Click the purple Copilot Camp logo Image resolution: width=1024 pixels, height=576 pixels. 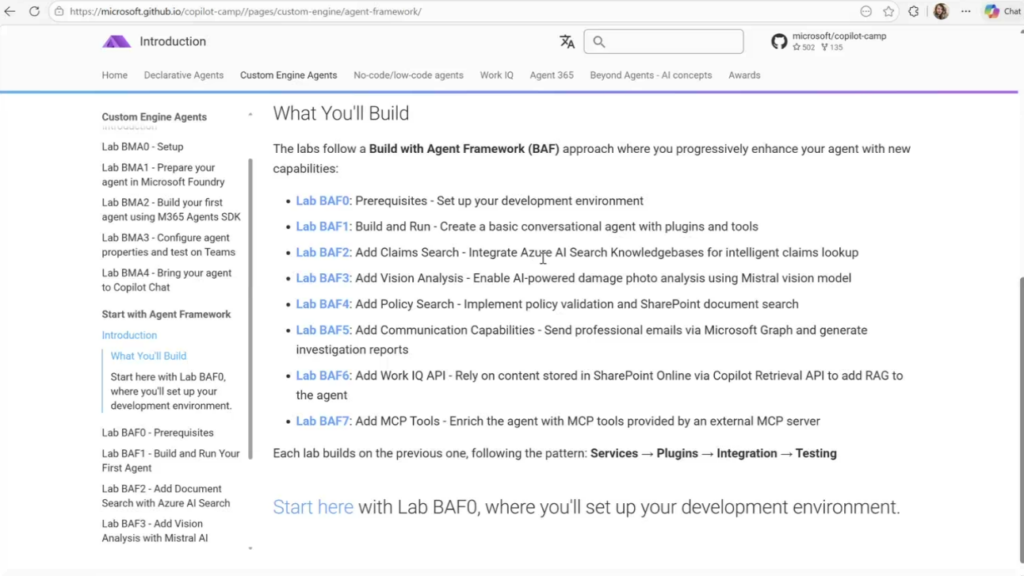(116, 42)
